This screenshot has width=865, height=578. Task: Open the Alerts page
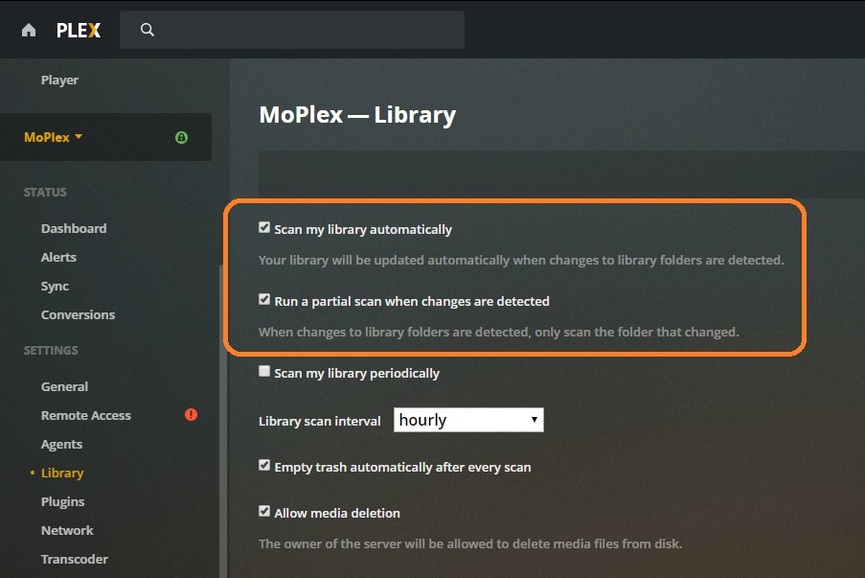(58, 257)
